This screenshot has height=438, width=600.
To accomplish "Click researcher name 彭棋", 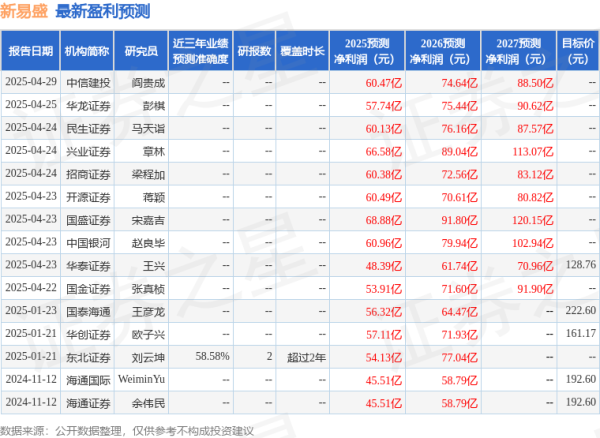I will point(154,106).
